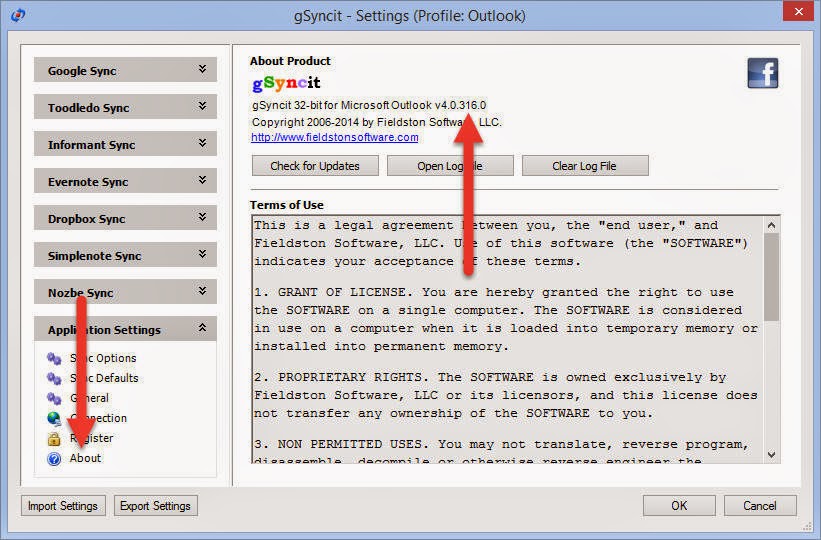Screen dimensions: 821x540
Task: Click the question mark icon beside About
Action: click(54, 458)
